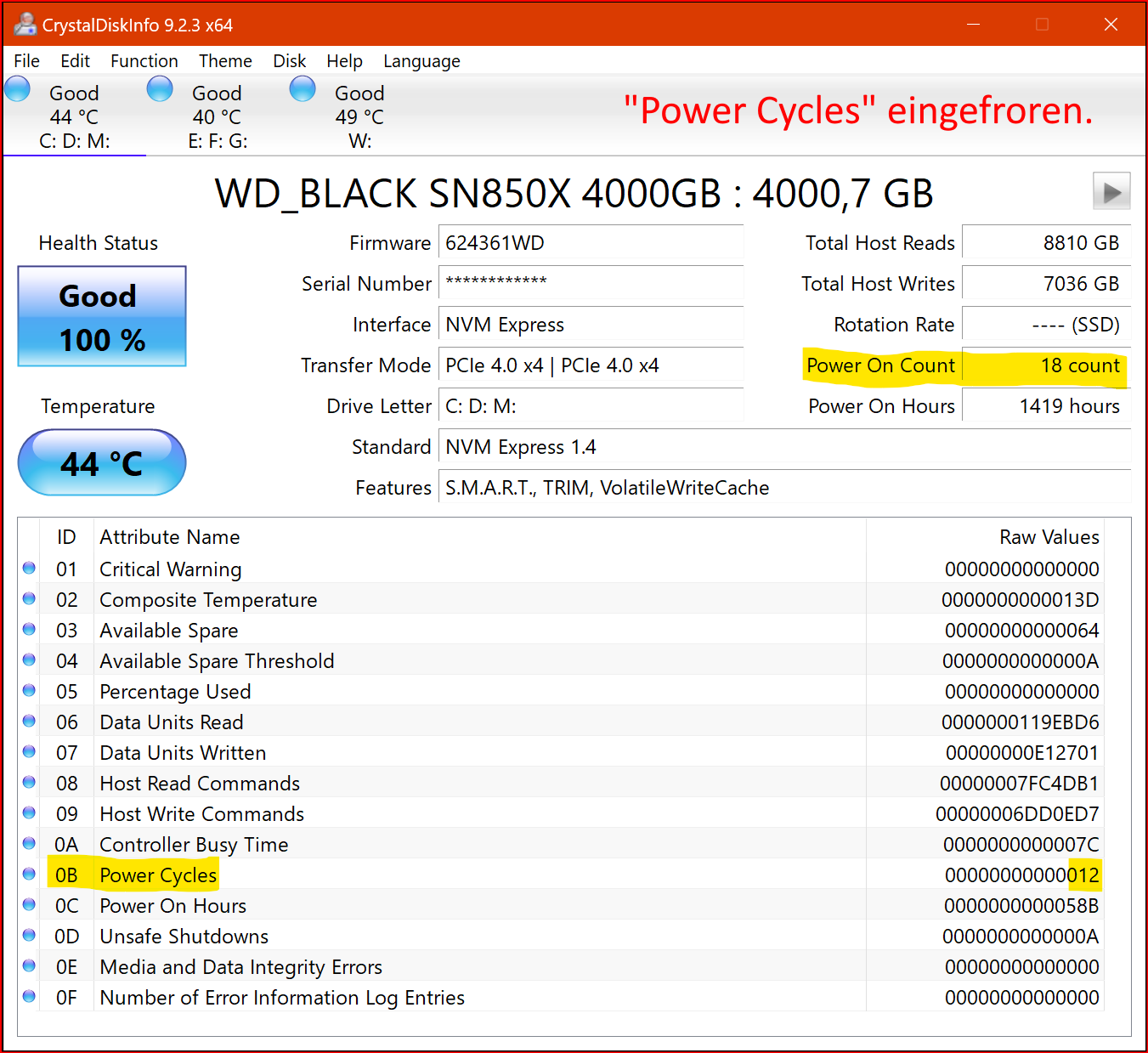1148x1053 pixels.
Task: Click status dot of Number of Error Information row
Action: coord(29,996)
